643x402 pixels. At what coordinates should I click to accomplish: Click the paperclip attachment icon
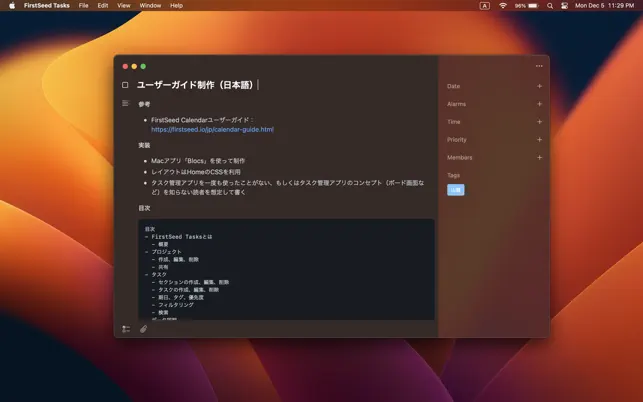[x=143, y=329]
